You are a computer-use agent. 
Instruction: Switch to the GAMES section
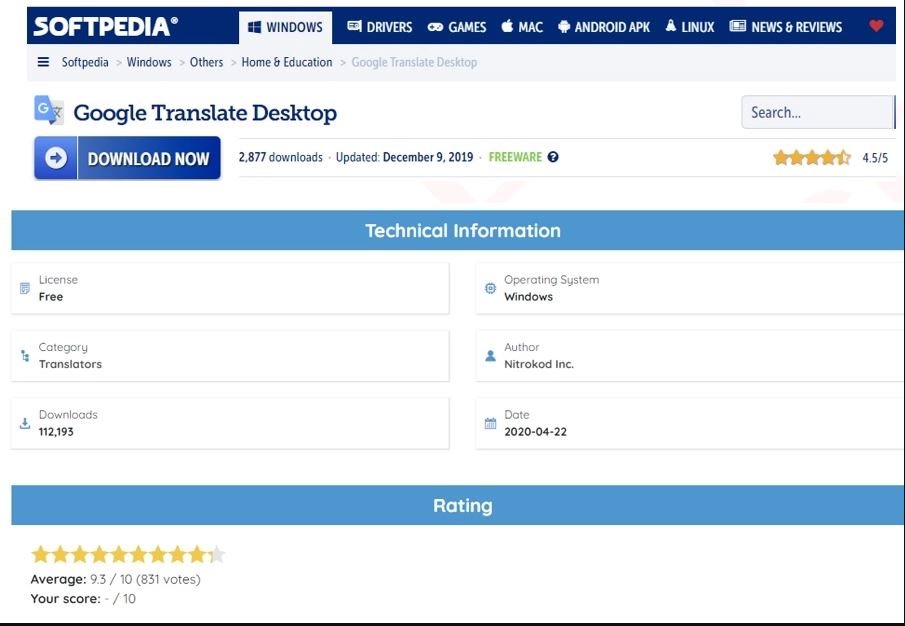457,27
